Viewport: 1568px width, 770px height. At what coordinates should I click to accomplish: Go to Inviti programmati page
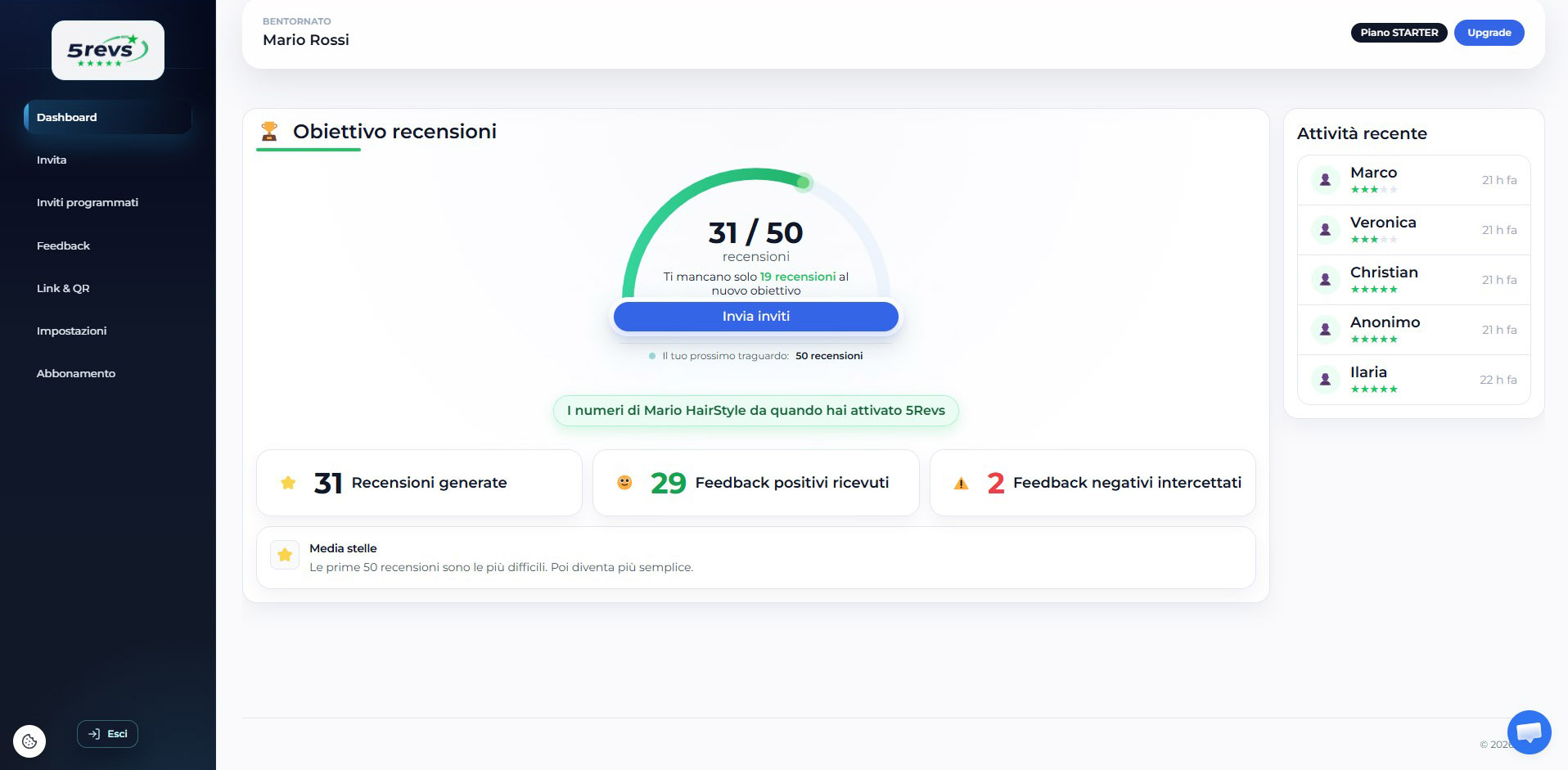click(x=88, y=202)
